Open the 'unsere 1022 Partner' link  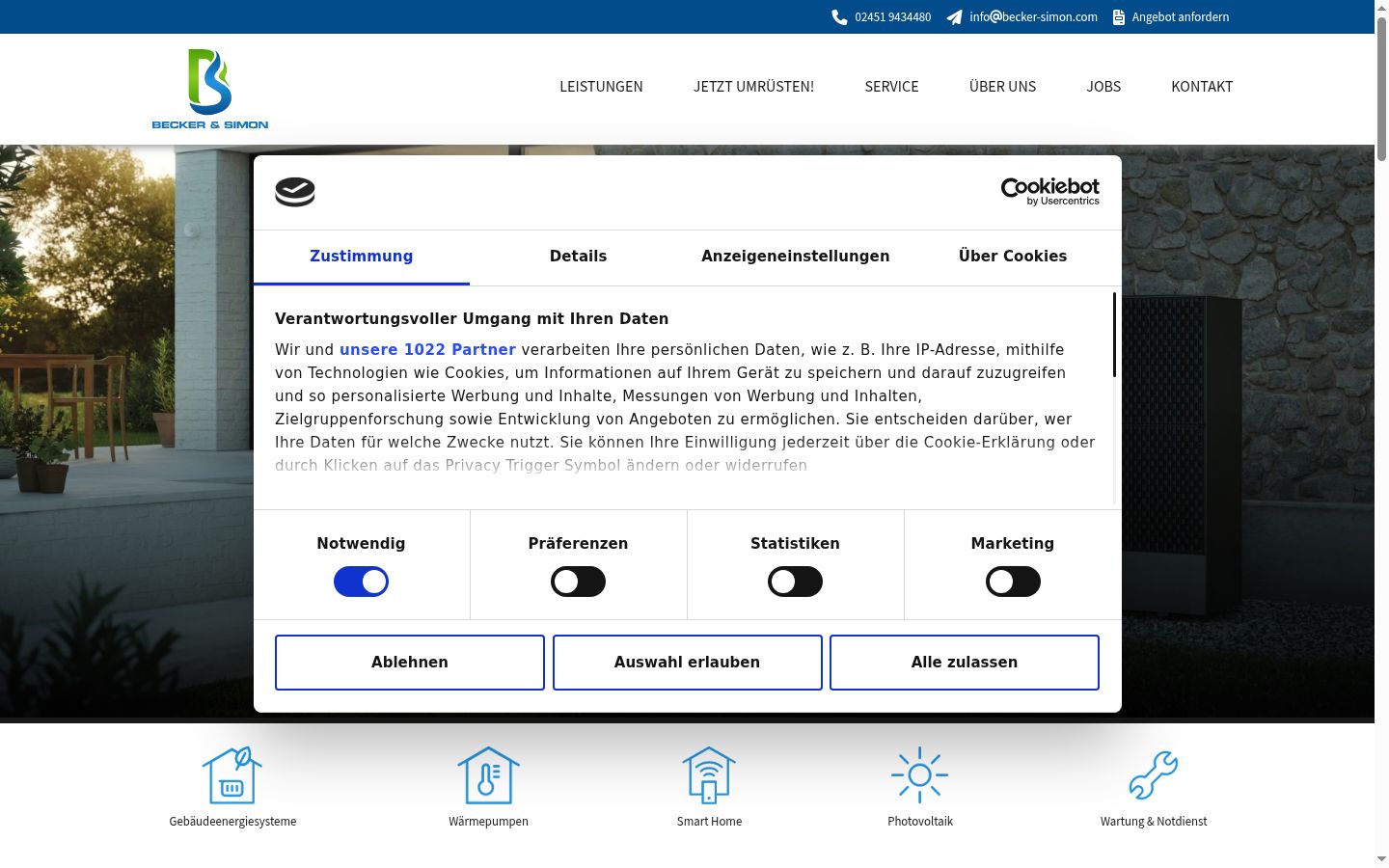click(x=427, y=350)
